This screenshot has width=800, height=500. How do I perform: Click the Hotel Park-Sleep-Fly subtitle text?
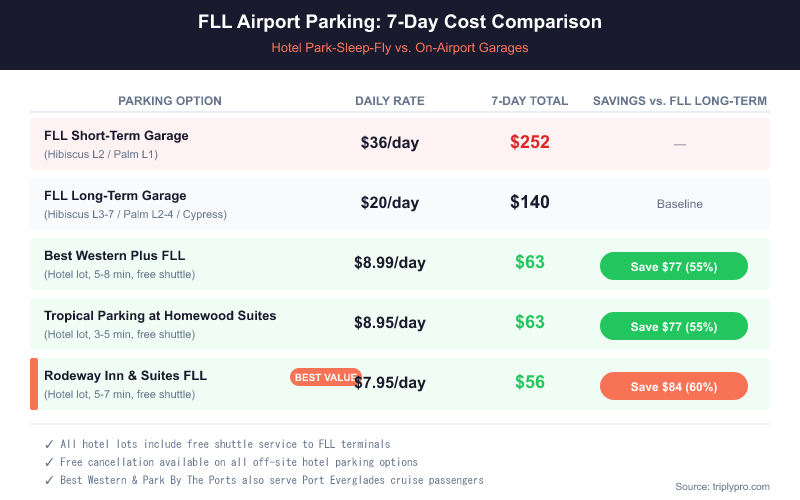(400, 47)
